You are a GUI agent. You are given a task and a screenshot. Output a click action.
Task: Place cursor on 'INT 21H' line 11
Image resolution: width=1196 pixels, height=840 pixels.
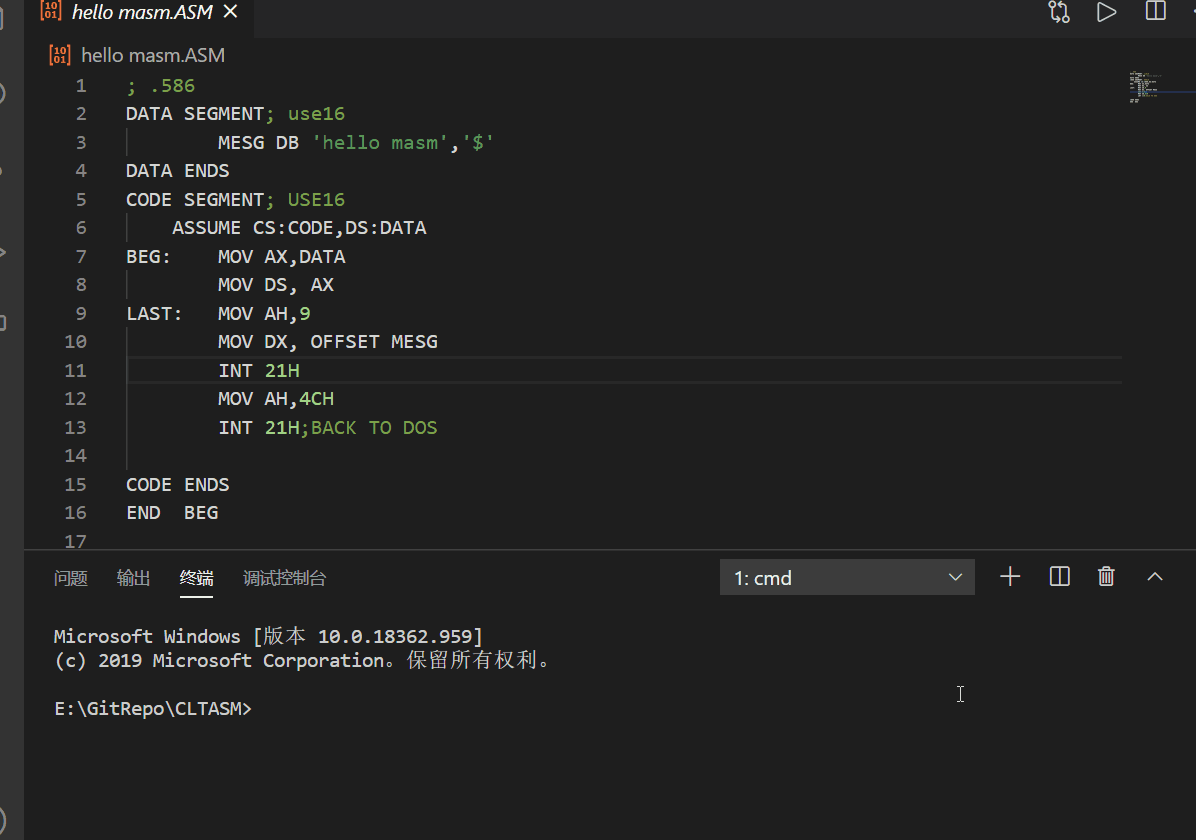coord(259,371)
